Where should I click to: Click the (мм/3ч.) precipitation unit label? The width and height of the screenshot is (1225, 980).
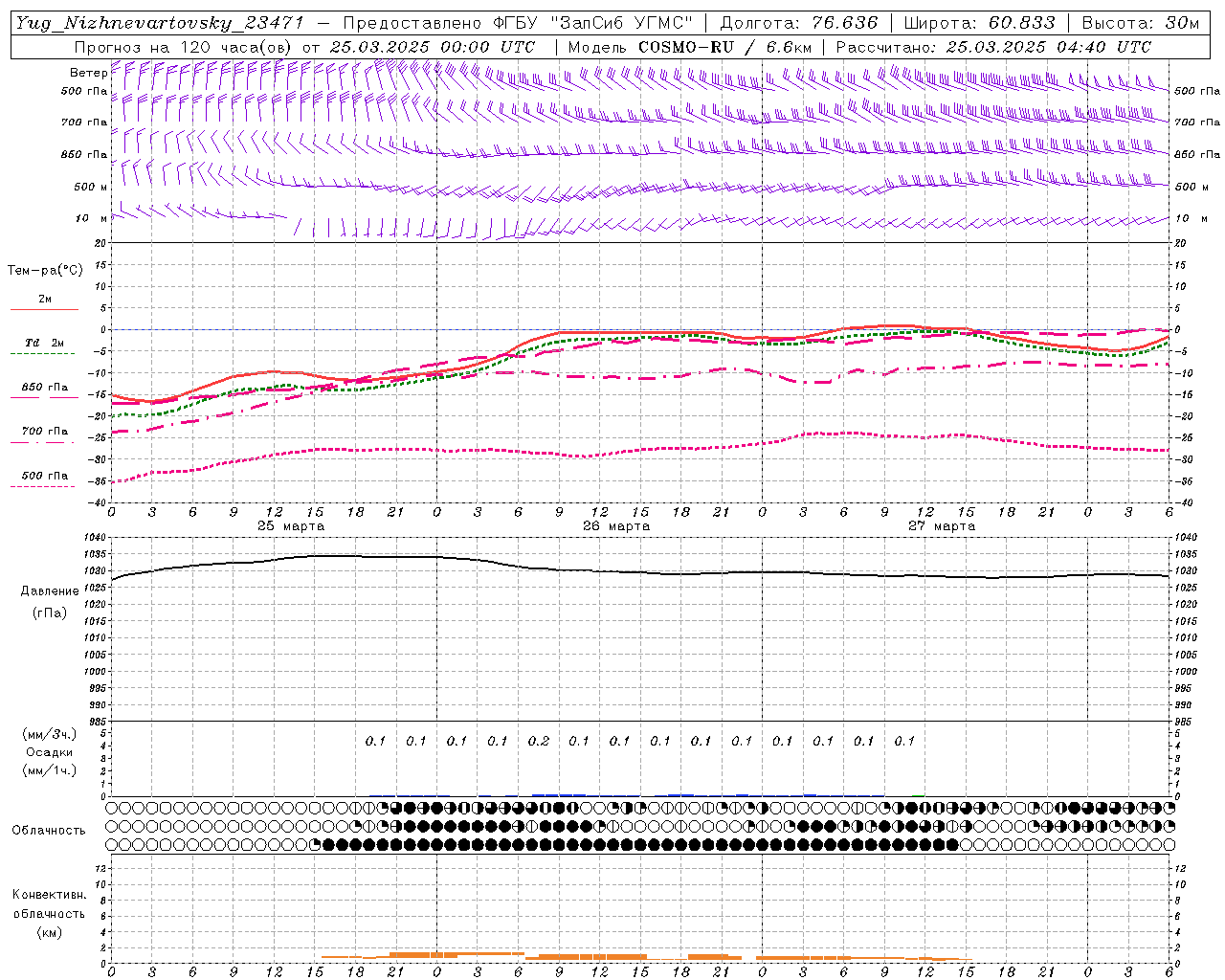pyautogui.click(x=50, y=734)
